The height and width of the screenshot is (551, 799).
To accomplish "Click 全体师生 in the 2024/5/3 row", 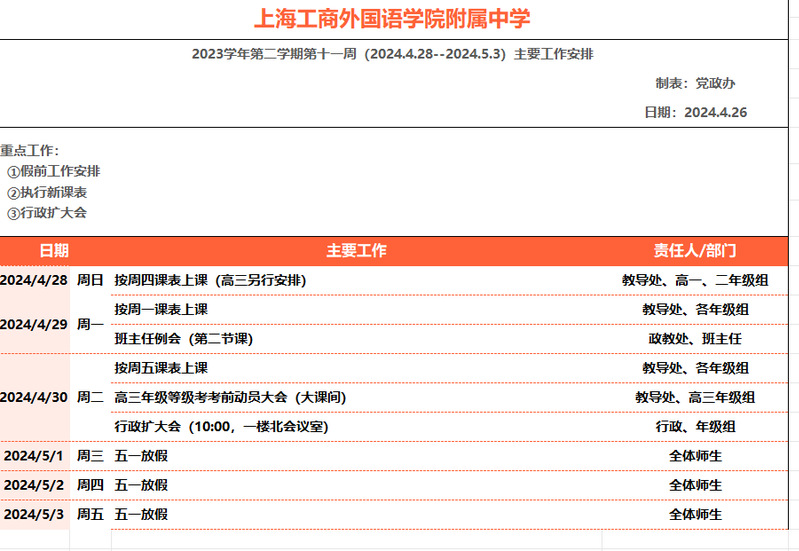I will (695, 514).
